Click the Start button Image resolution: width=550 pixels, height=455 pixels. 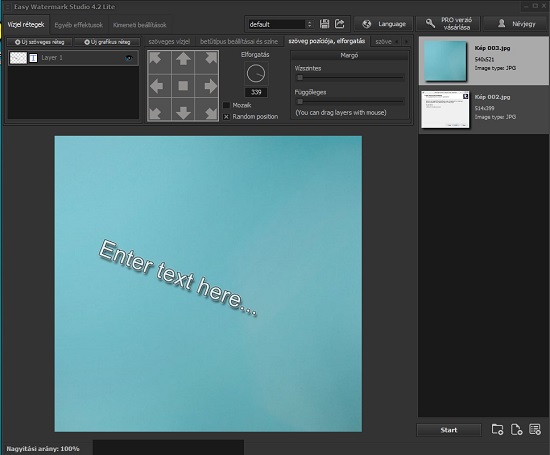(449, 430)
